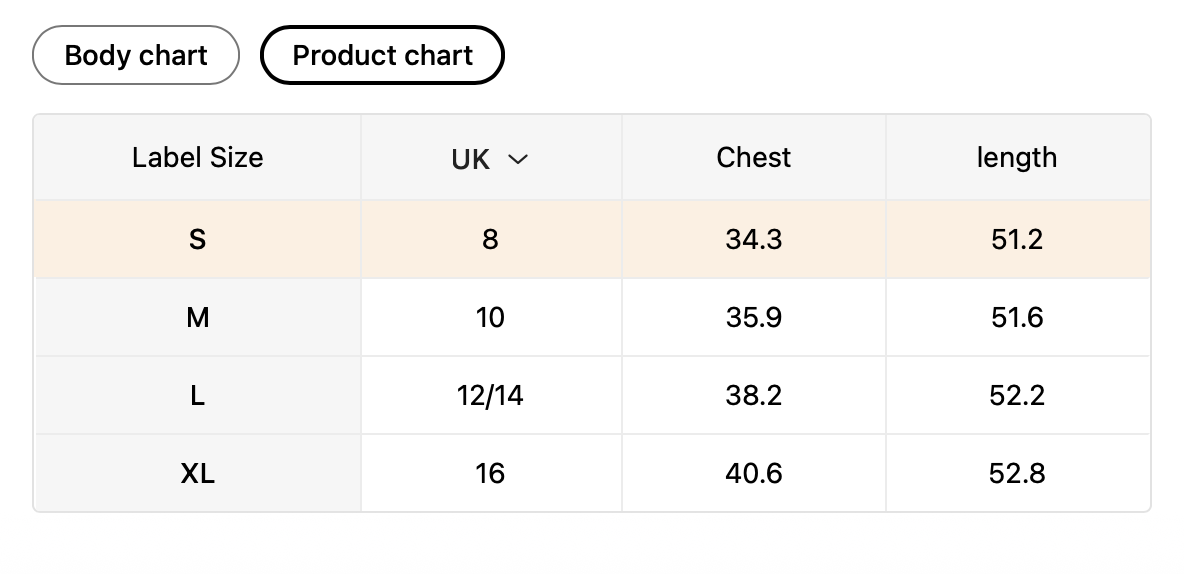Select the S size row label
This screenshot has height=574, width=1184.
197,240
